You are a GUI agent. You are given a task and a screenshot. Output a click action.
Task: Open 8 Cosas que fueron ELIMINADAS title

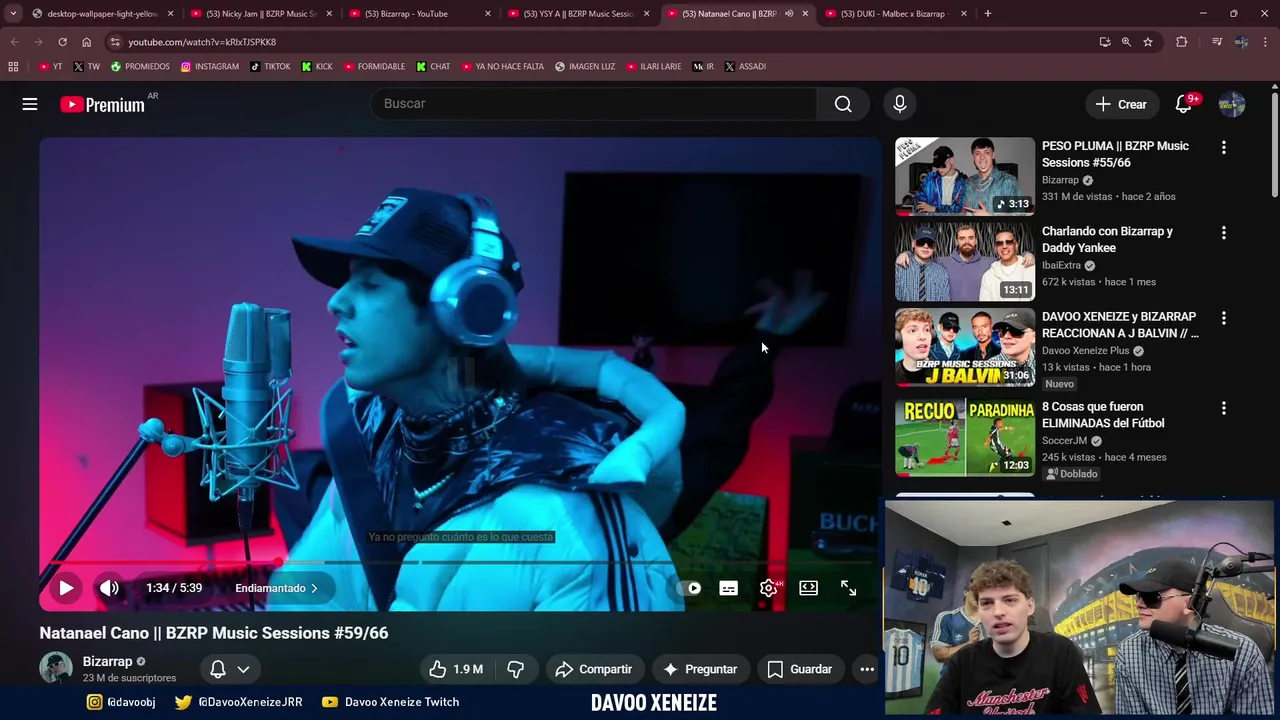(1103, 415)
